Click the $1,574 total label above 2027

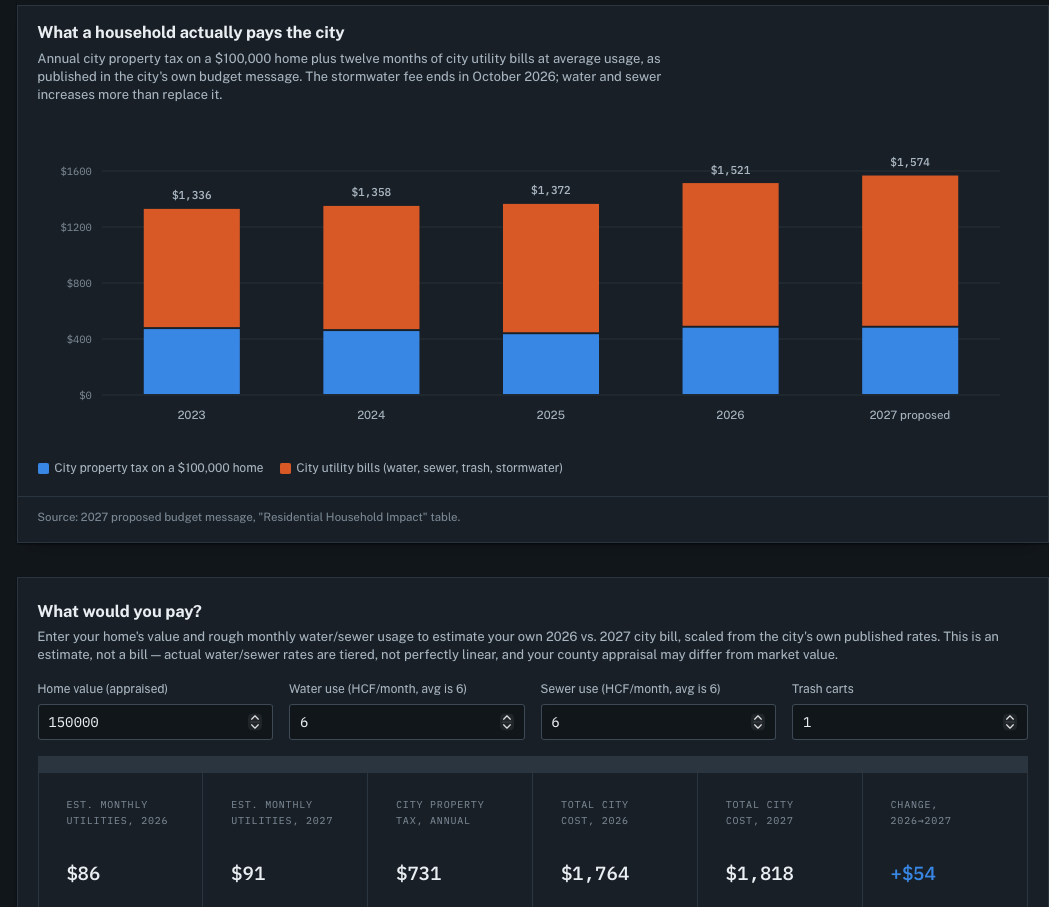[x=910, y=163]
